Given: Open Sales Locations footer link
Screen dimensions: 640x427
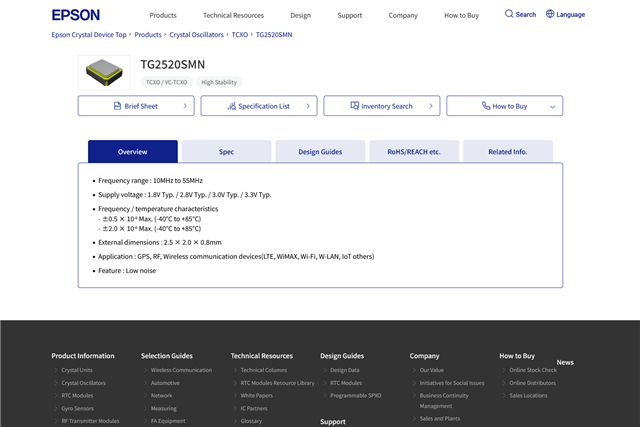Looking at the screenshot, I should click(x=528, y=396).
